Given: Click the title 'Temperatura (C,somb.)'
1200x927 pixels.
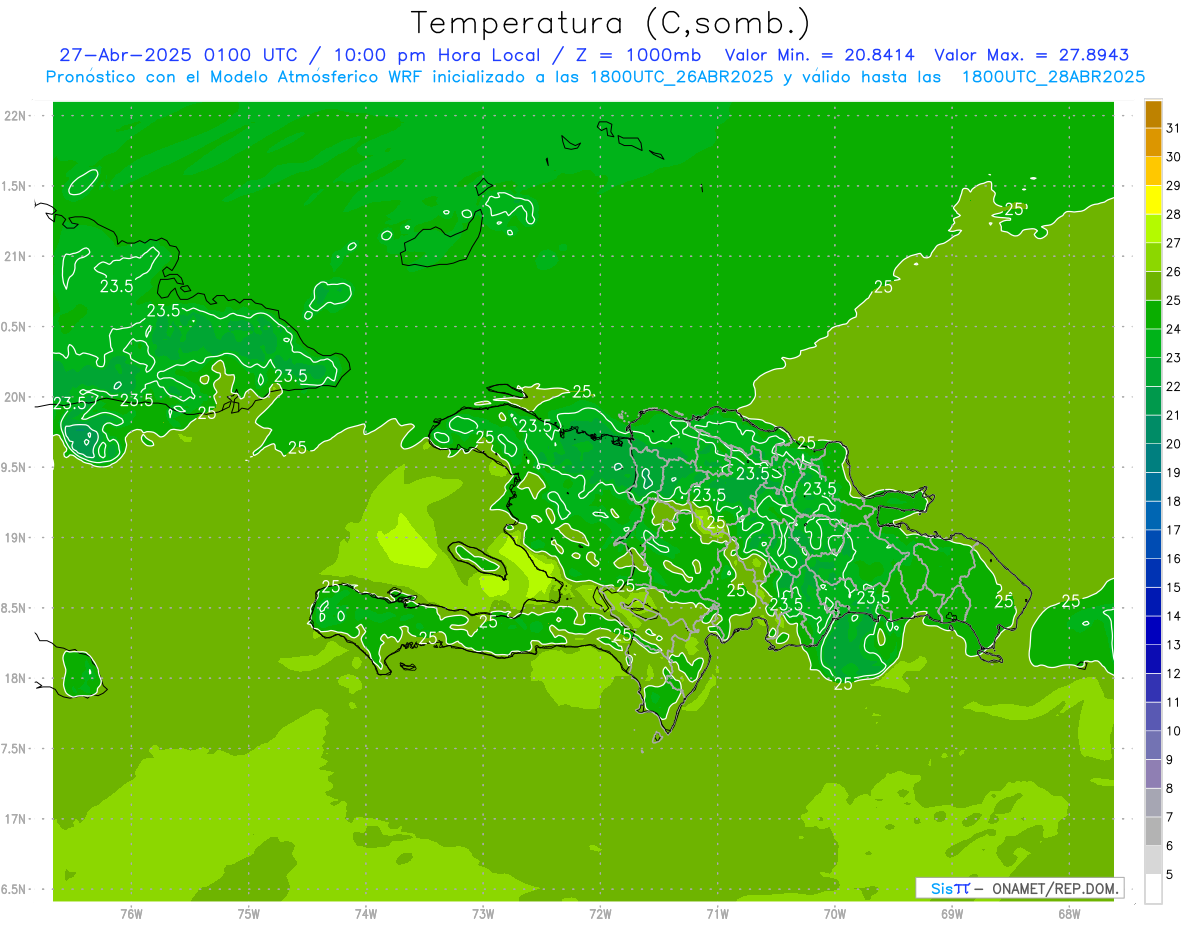Looking at the screenshot, I should point(611,23).
